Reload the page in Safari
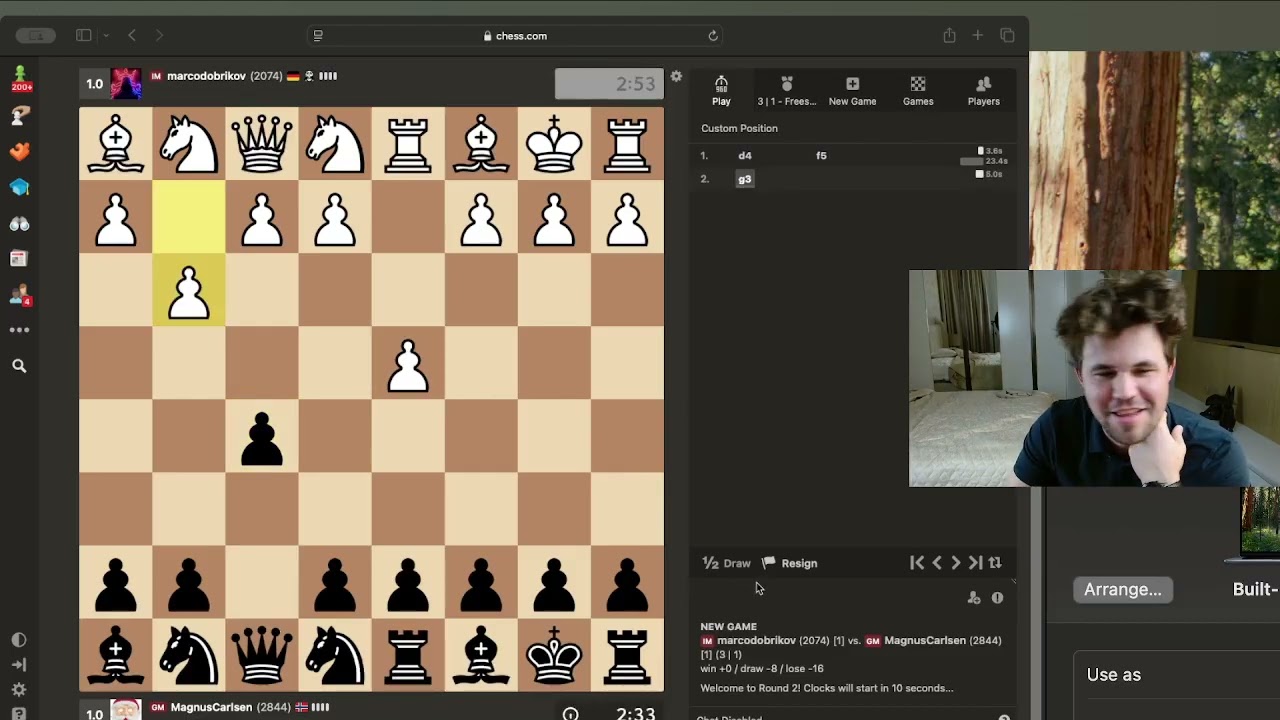Screen dimensions: 1280x720 pyautogui.click(x=713, y=36)
